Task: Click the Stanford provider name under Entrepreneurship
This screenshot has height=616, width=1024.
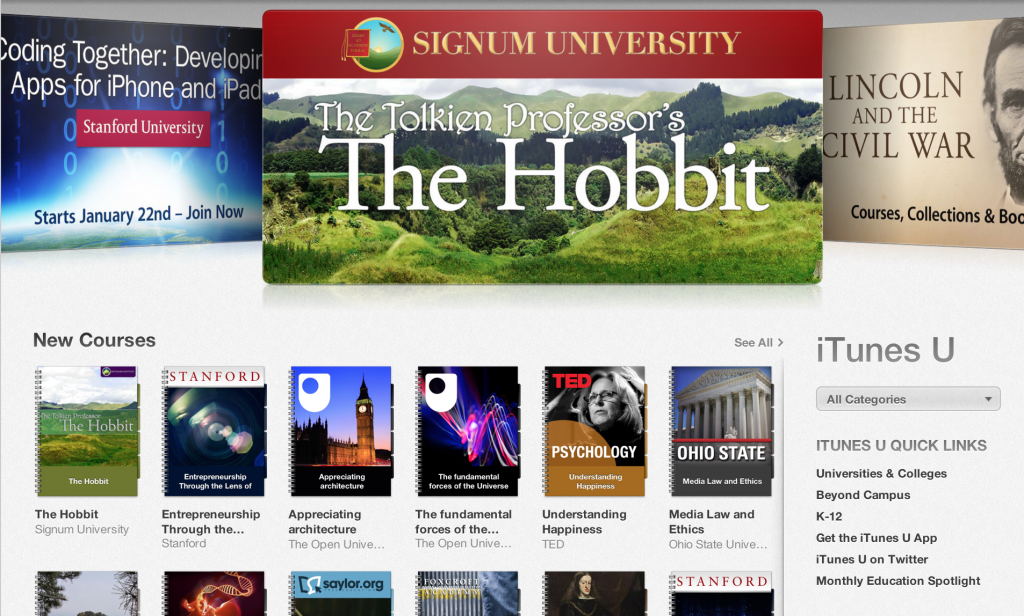Action: tap(184, 543)
